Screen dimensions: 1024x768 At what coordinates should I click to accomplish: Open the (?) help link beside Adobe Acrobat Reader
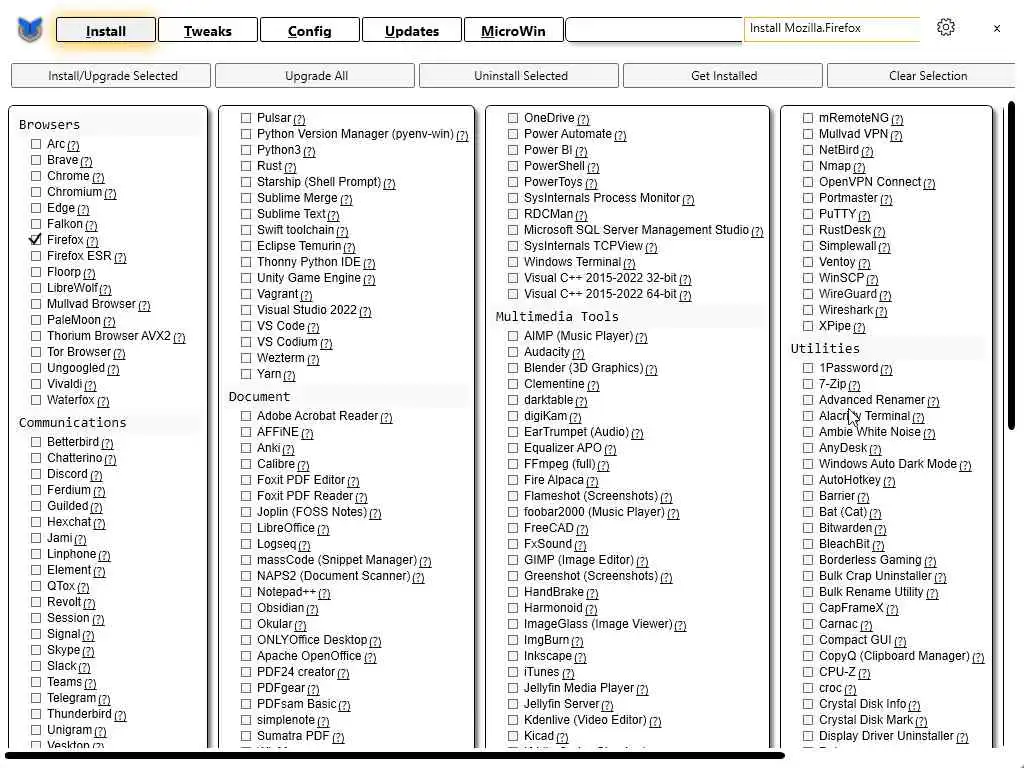click(387, 418)
